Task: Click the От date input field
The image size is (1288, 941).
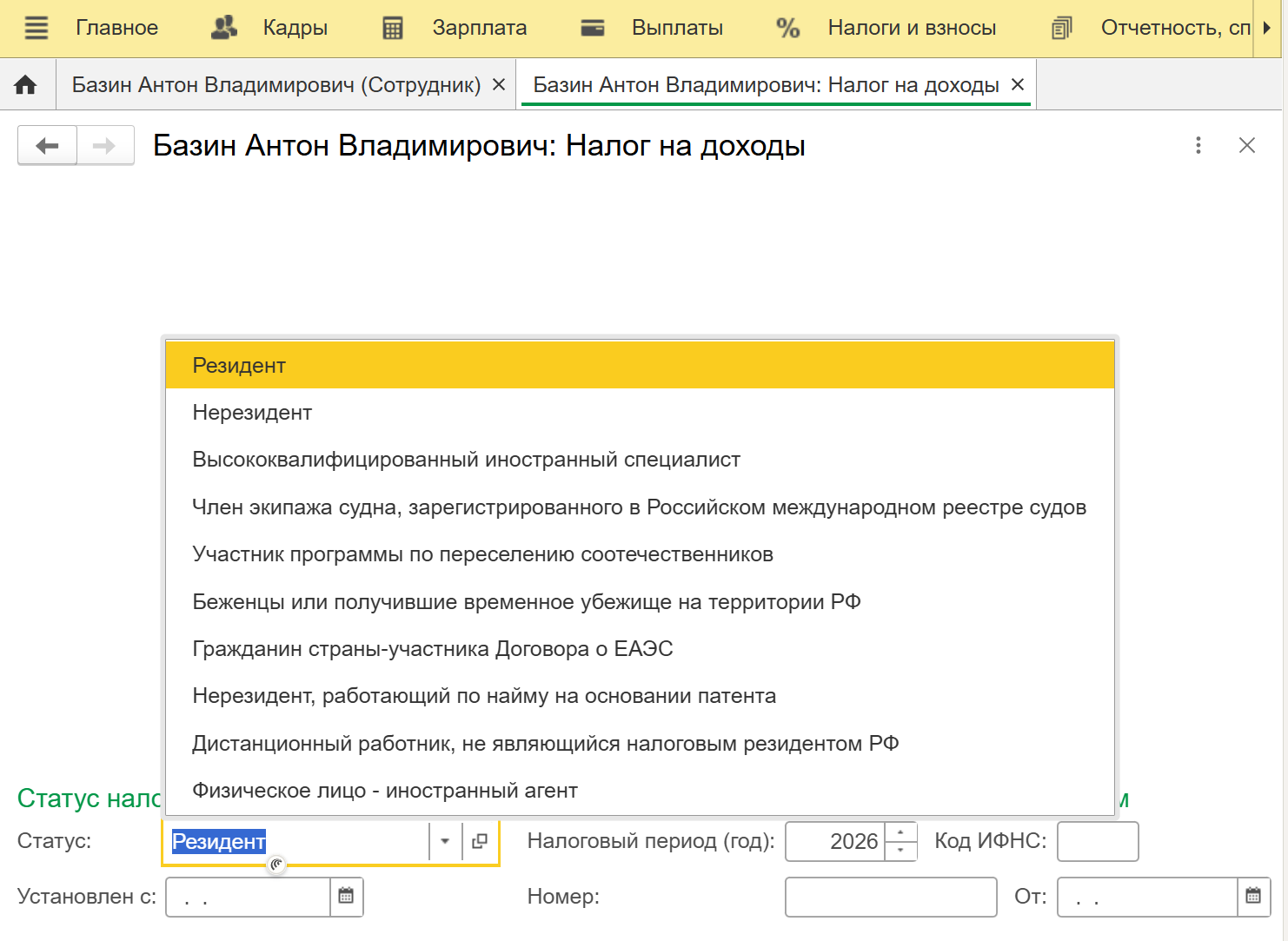Action: coord(1147,897)
